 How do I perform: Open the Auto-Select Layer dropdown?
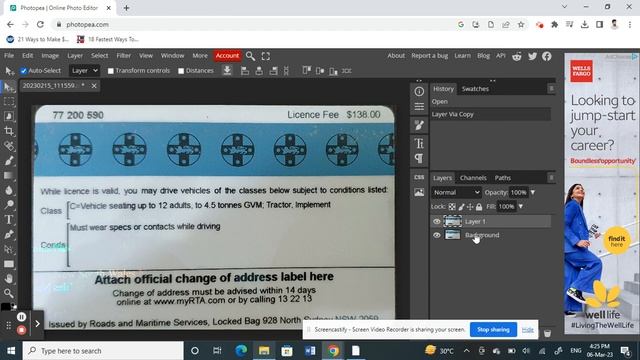pos(84,71)
